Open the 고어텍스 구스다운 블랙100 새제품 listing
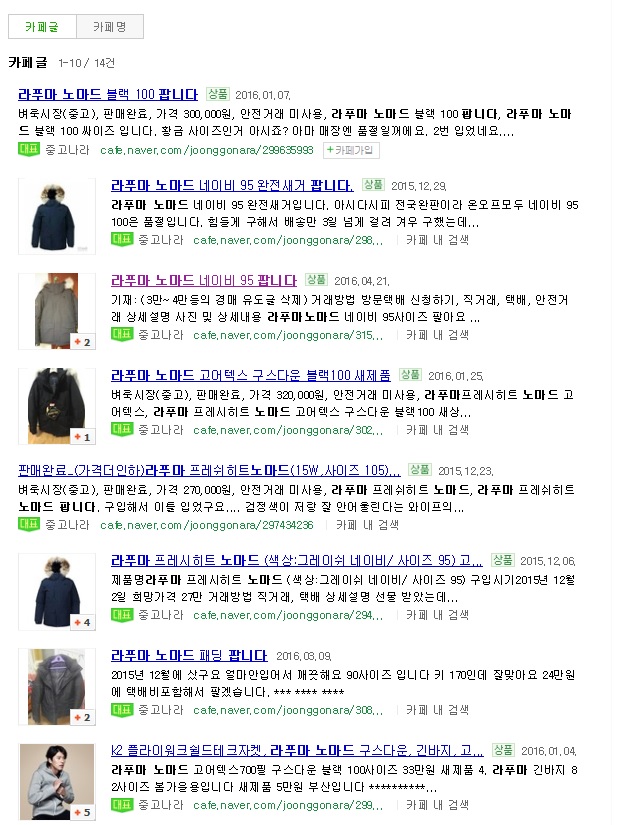Screen dimensions: 627x825 pyautogui.click(x=251, y=376)
